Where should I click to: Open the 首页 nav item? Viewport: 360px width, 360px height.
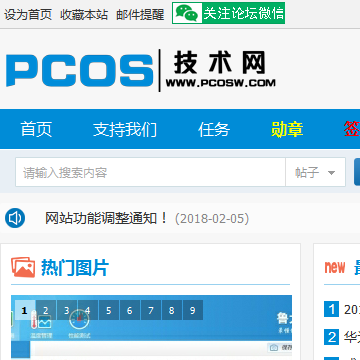point(36,129)
